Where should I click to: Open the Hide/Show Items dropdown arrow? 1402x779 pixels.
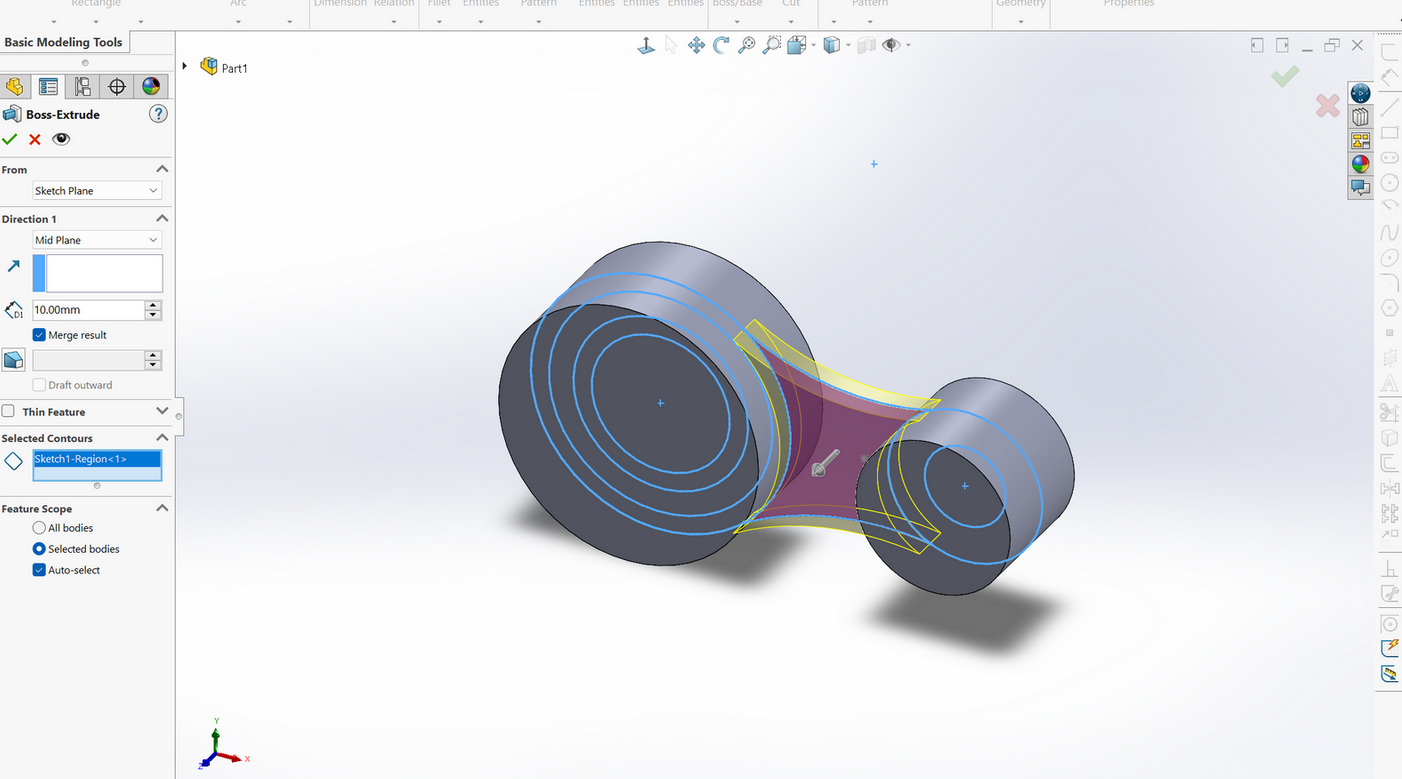pos(908,45)
